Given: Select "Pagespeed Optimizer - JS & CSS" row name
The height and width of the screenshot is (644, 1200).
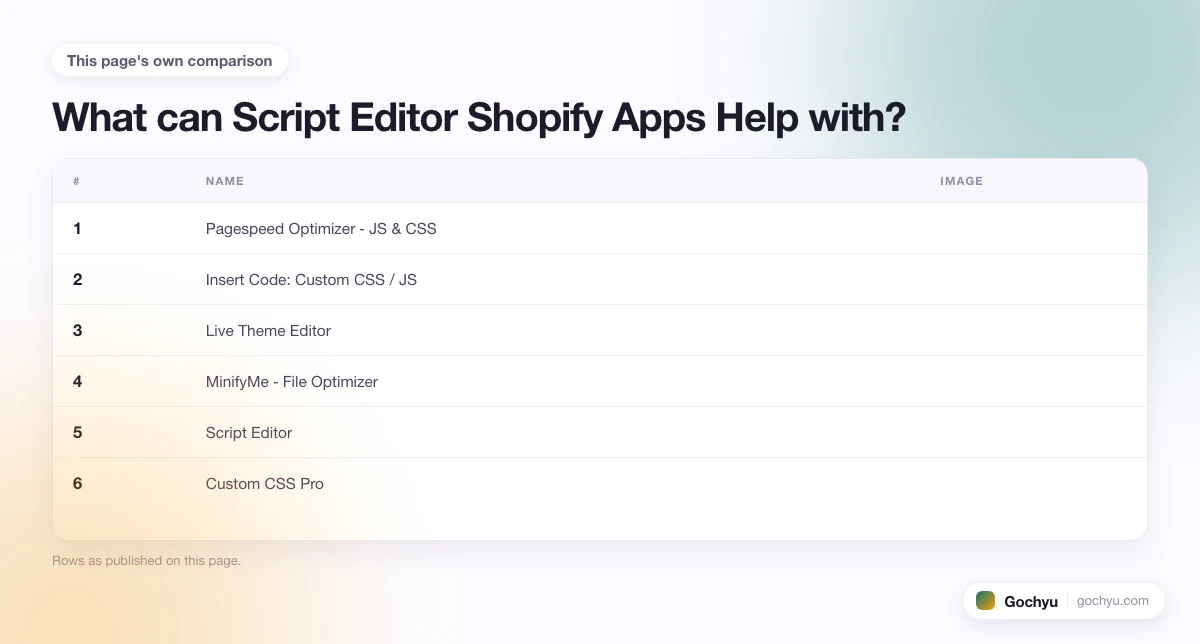Looking at the screenshot, I should point(321,228).
